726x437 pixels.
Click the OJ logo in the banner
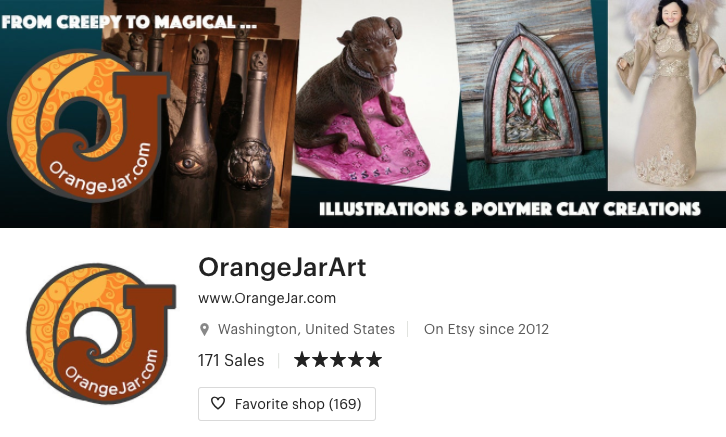tap(88, 126)
